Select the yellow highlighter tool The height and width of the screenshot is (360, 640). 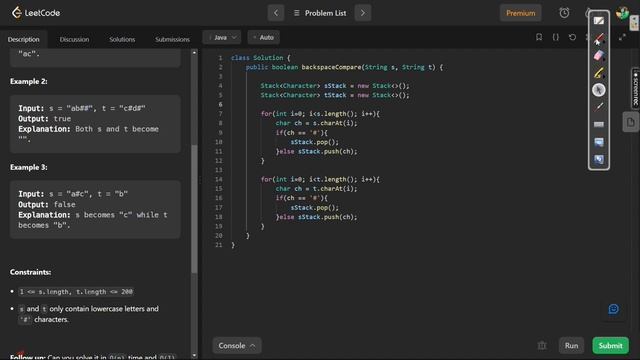pos(599,73)
